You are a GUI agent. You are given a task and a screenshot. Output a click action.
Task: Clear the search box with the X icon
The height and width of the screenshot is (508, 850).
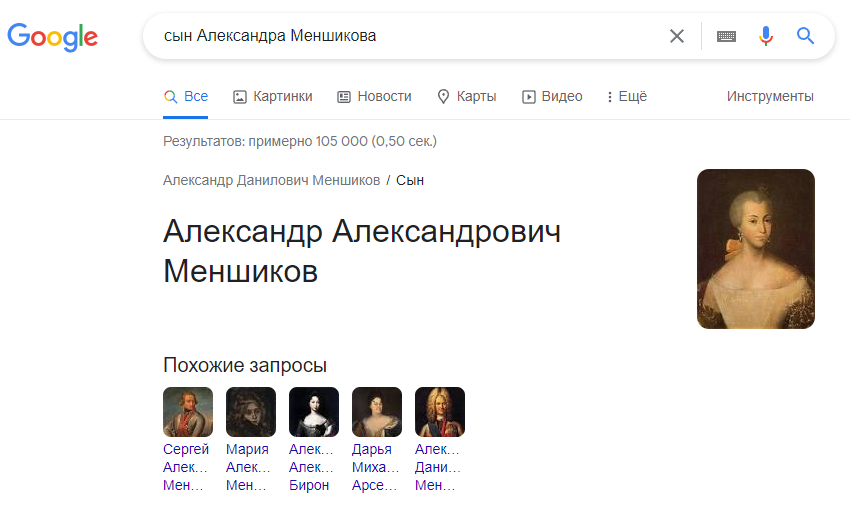coord(677,36)
